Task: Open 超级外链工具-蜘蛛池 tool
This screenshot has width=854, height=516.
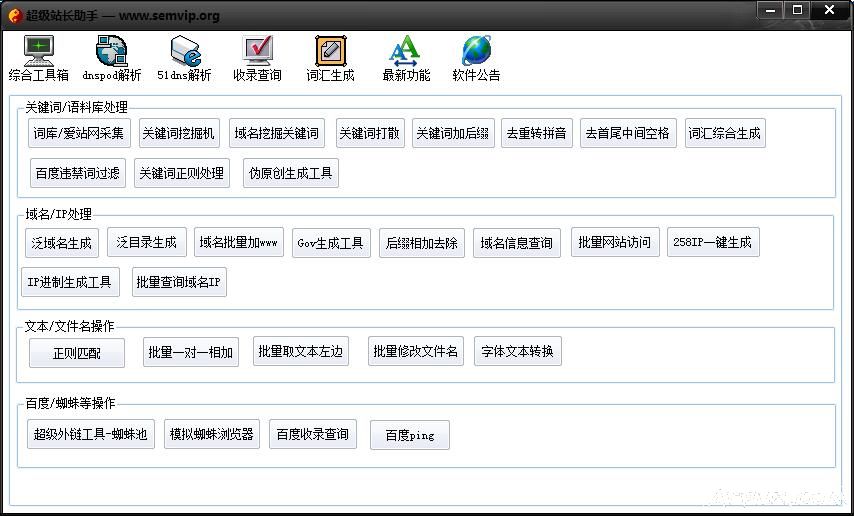Action: (x=91, y=434)
